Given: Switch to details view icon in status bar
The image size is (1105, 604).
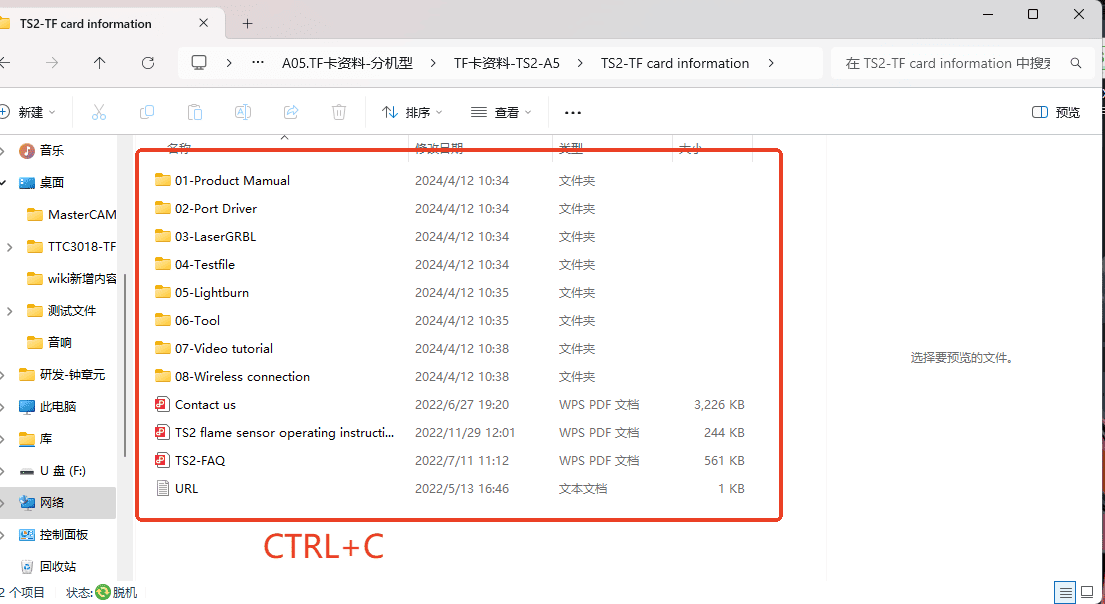Looking at the screenshot, I should [x=1066, y=592].
